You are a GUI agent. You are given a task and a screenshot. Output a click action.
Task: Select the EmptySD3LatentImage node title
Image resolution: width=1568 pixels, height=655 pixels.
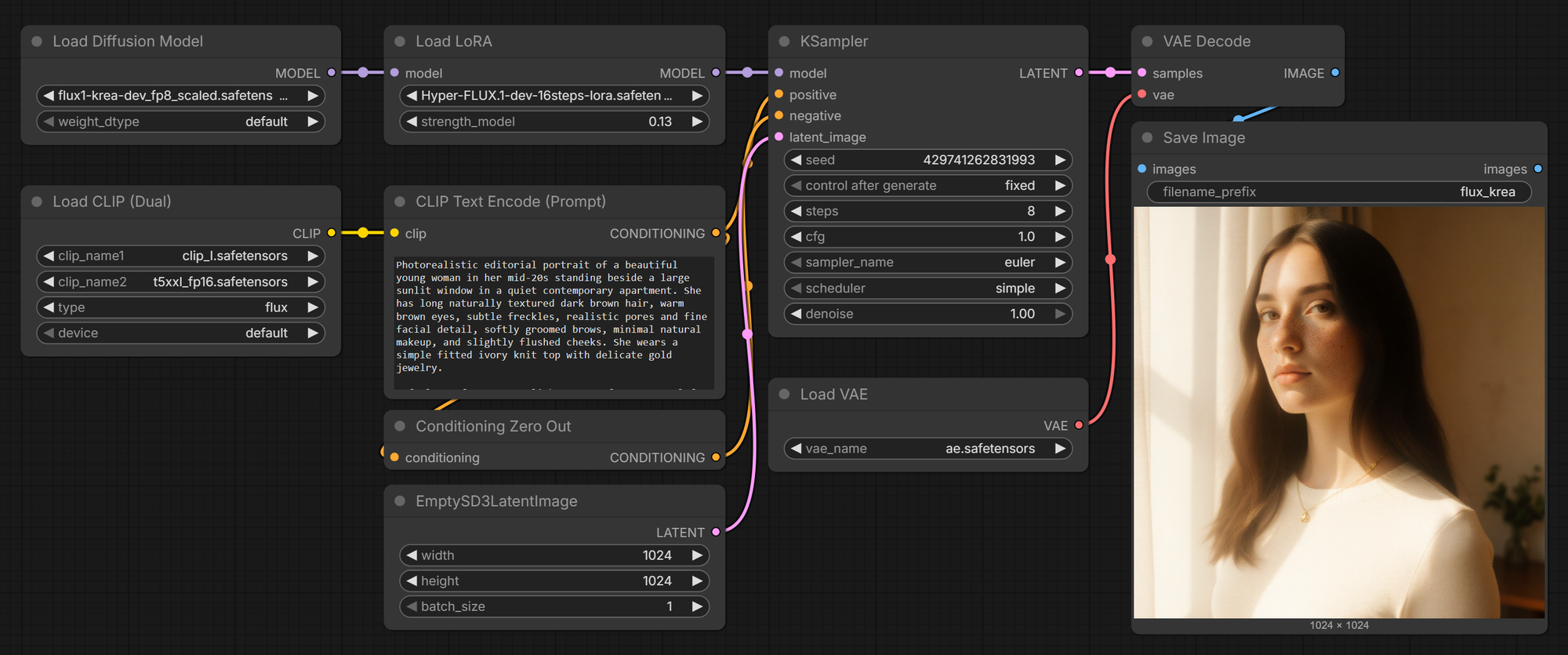click(x=496, y=501)
